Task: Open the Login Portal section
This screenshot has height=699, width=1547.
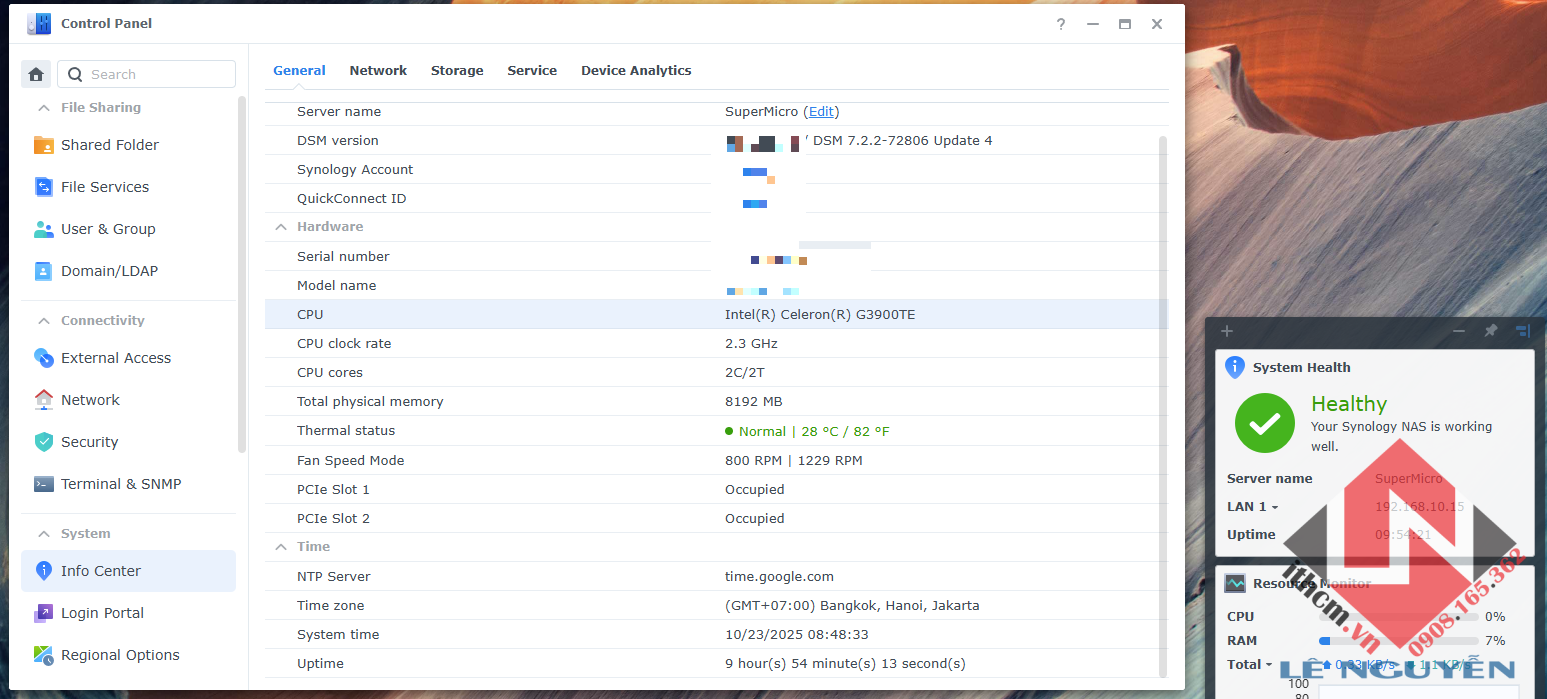Action: click(x=102, y=613)
